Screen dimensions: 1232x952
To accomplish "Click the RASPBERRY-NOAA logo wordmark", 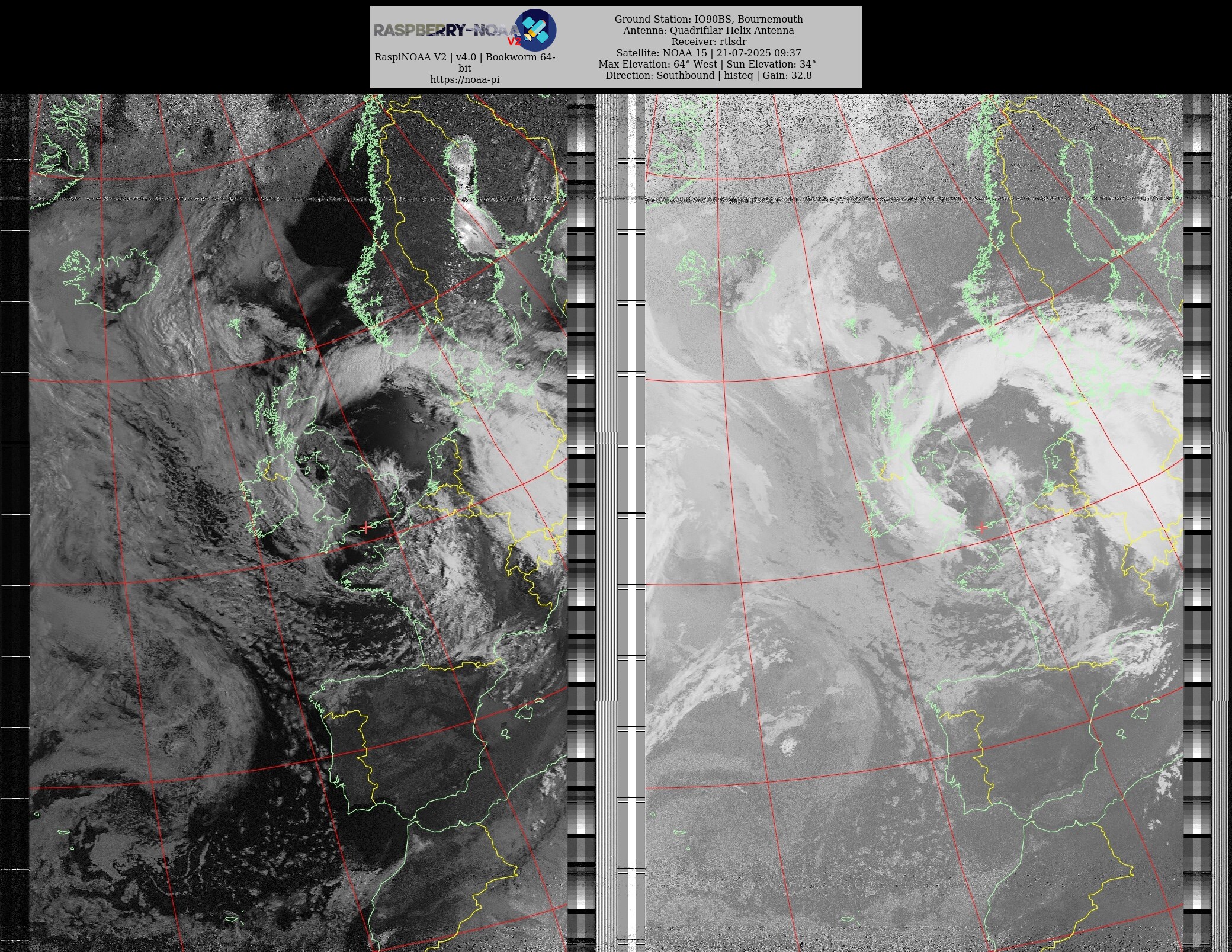I will (447, 30).
